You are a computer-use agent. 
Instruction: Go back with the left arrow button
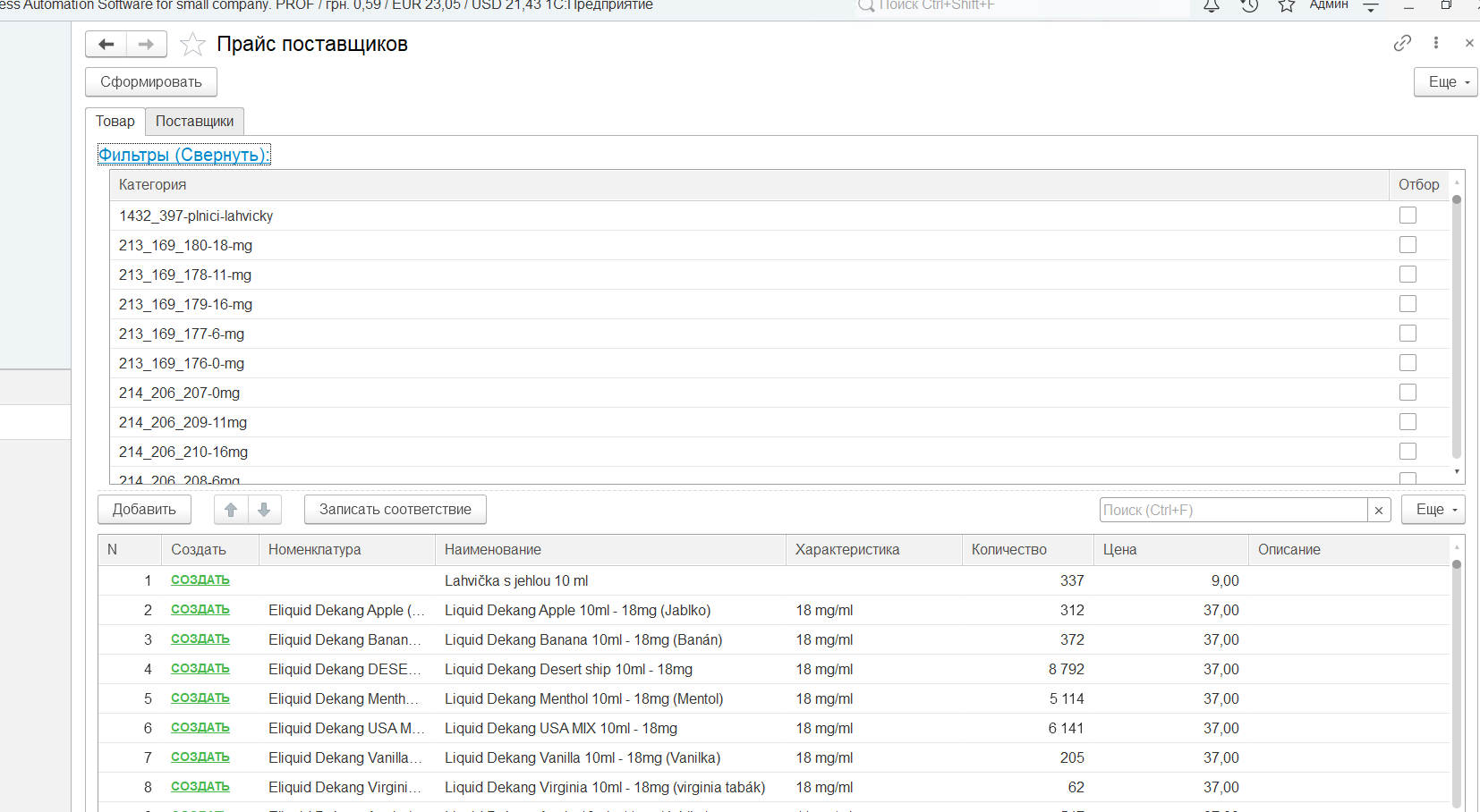tap(106, 44)
